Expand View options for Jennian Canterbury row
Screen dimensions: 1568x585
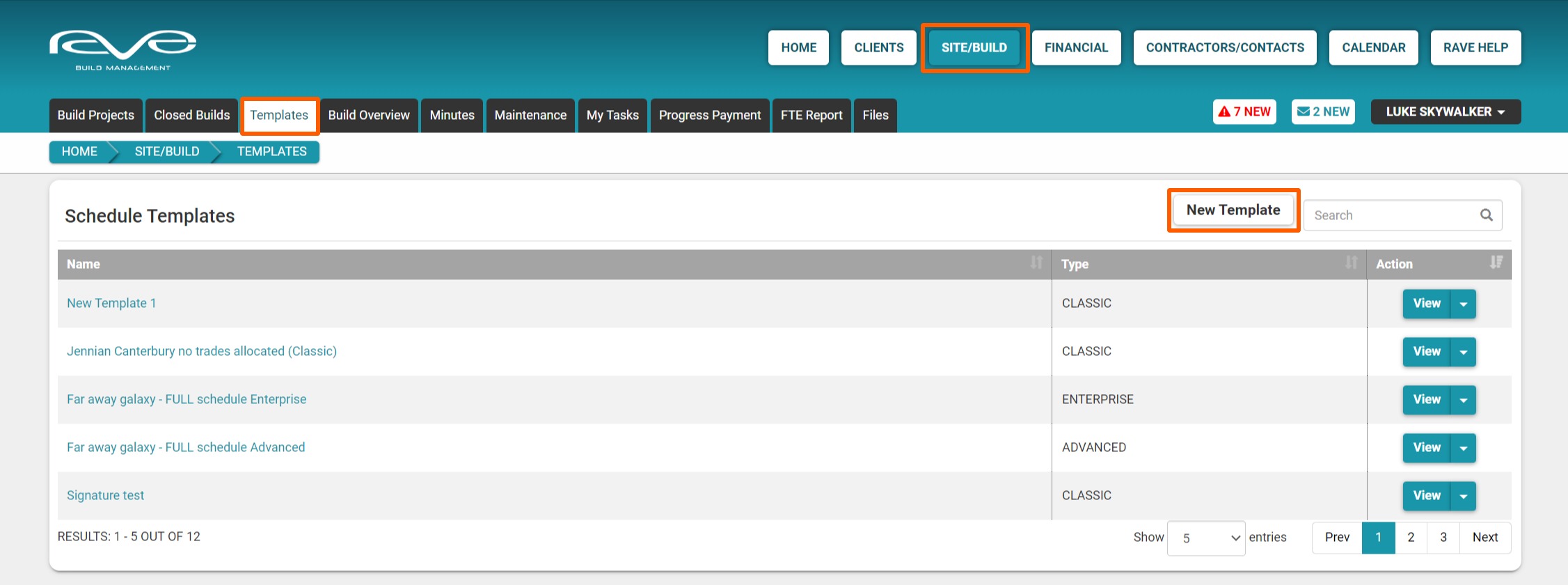point(1463,352)
